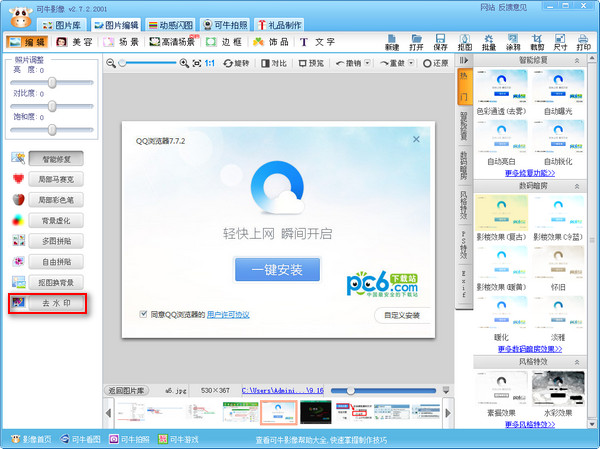Collapse the 数码暗房 panel section
This screenshot has height=449, width=600.
click(575, 187)
